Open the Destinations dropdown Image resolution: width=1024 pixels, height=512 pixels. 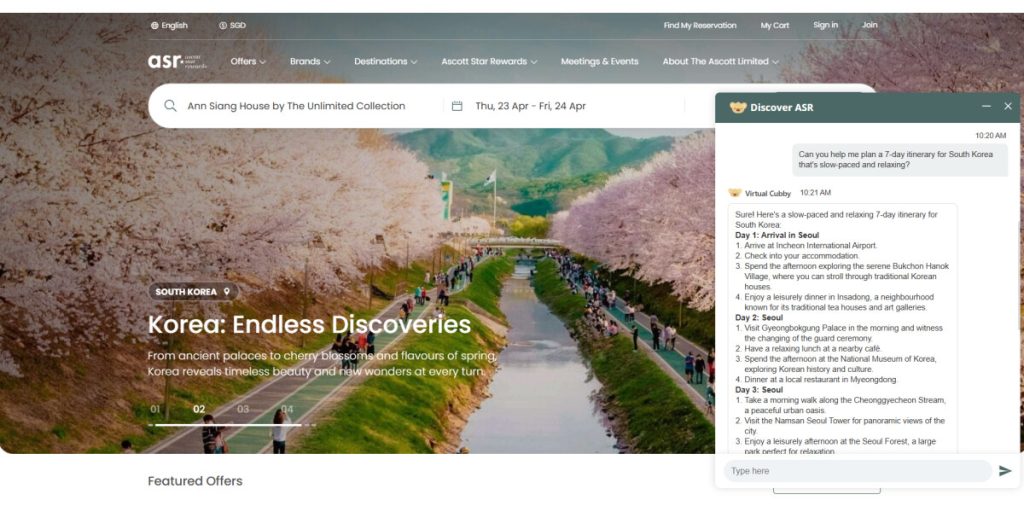point(385,62)
